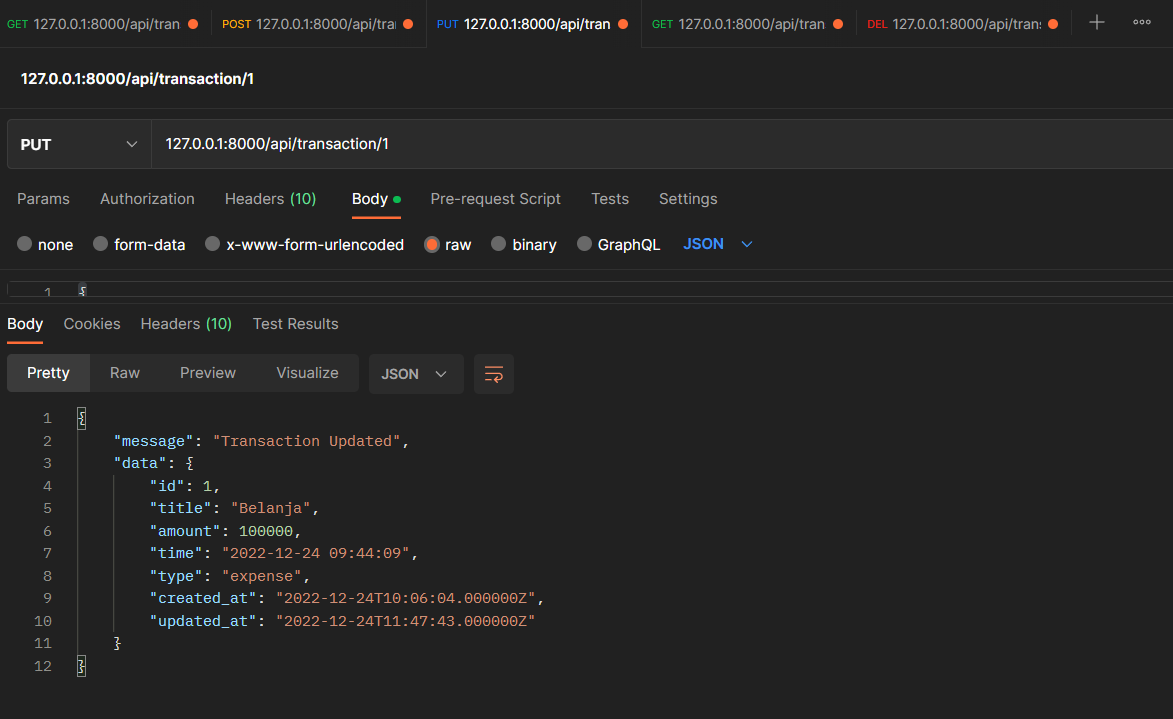Click the "id" key in response

coord(167,486)
